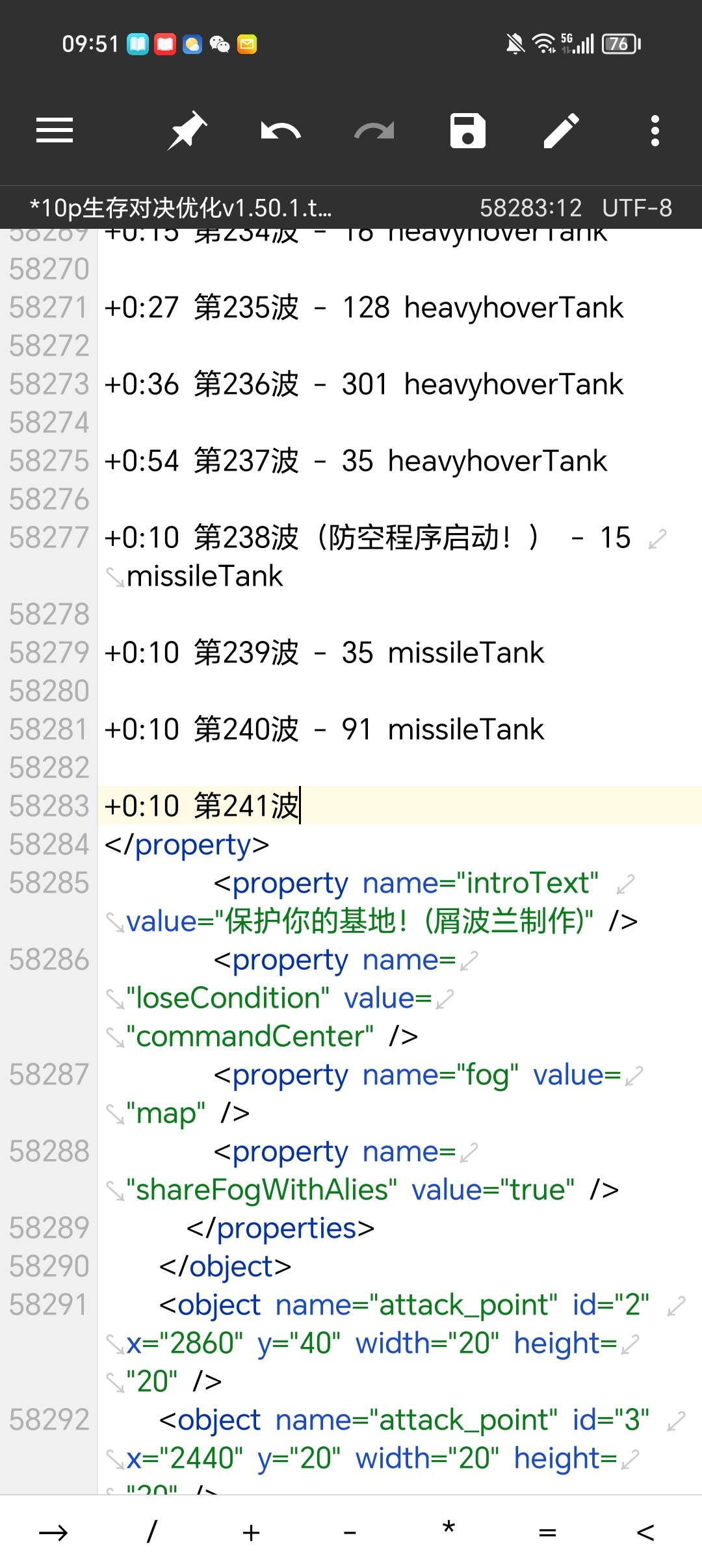This screenshot has height=1568, width=702.
Task: Select line number 58285 in gutter
Action: click(x=49, y=883)
